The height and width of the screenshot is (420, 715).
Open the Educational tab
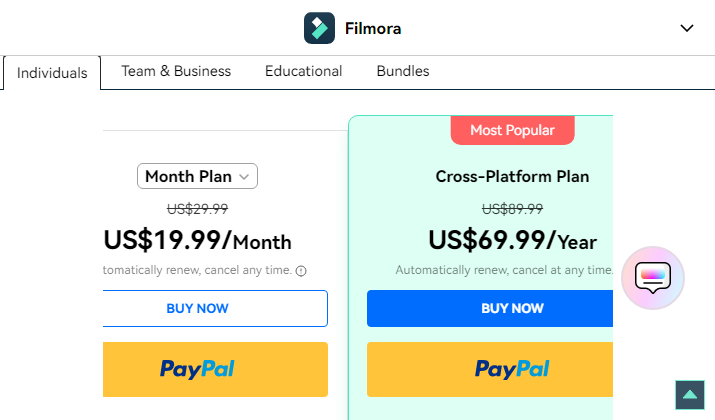coord(303,71)
